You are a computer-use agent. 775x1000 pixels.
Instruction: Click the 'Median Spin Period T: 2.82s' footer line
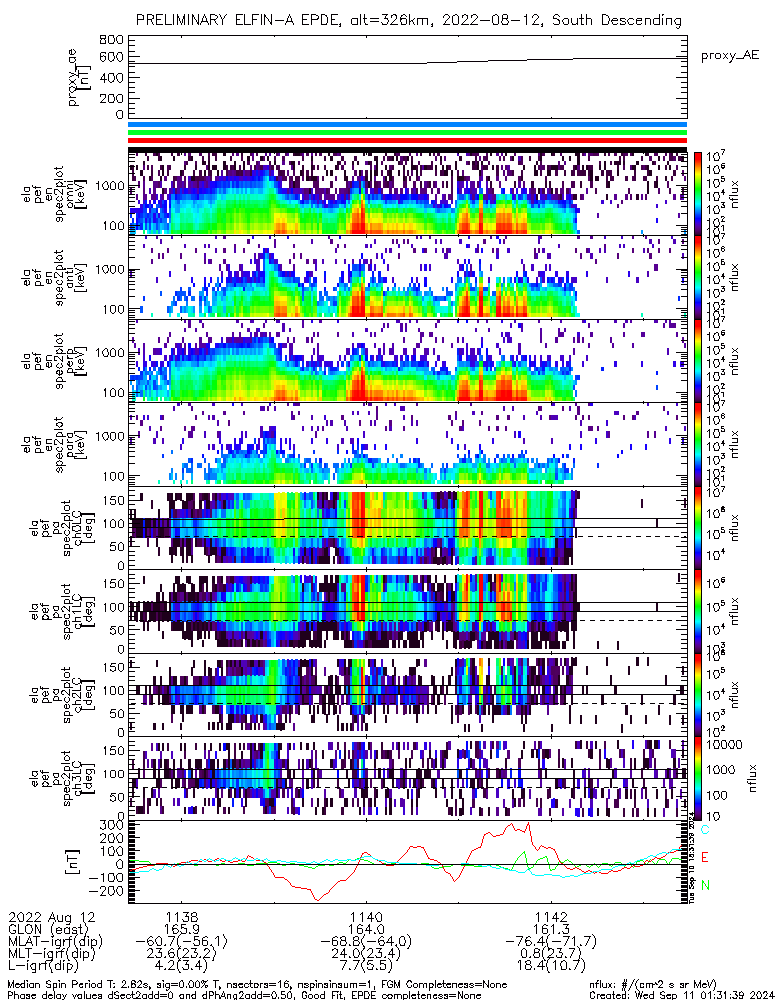257,985
